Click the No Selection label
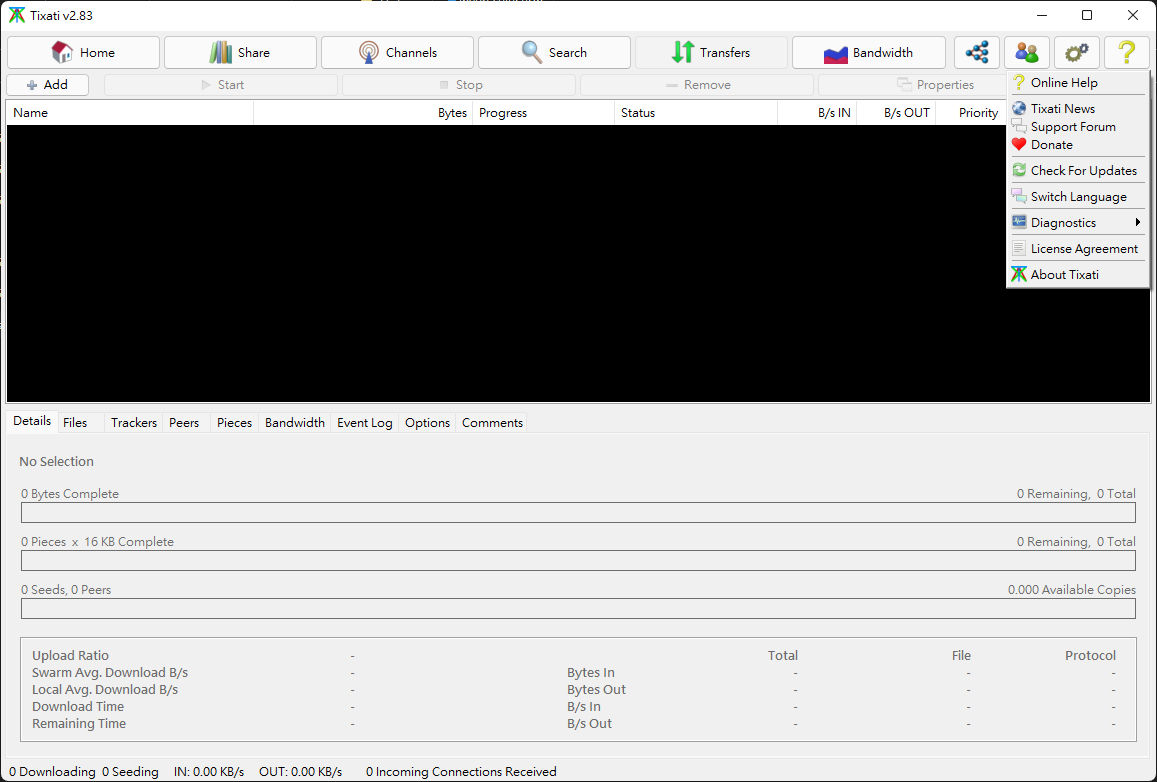Screen dimensions: 1157x782 point(57,462)
